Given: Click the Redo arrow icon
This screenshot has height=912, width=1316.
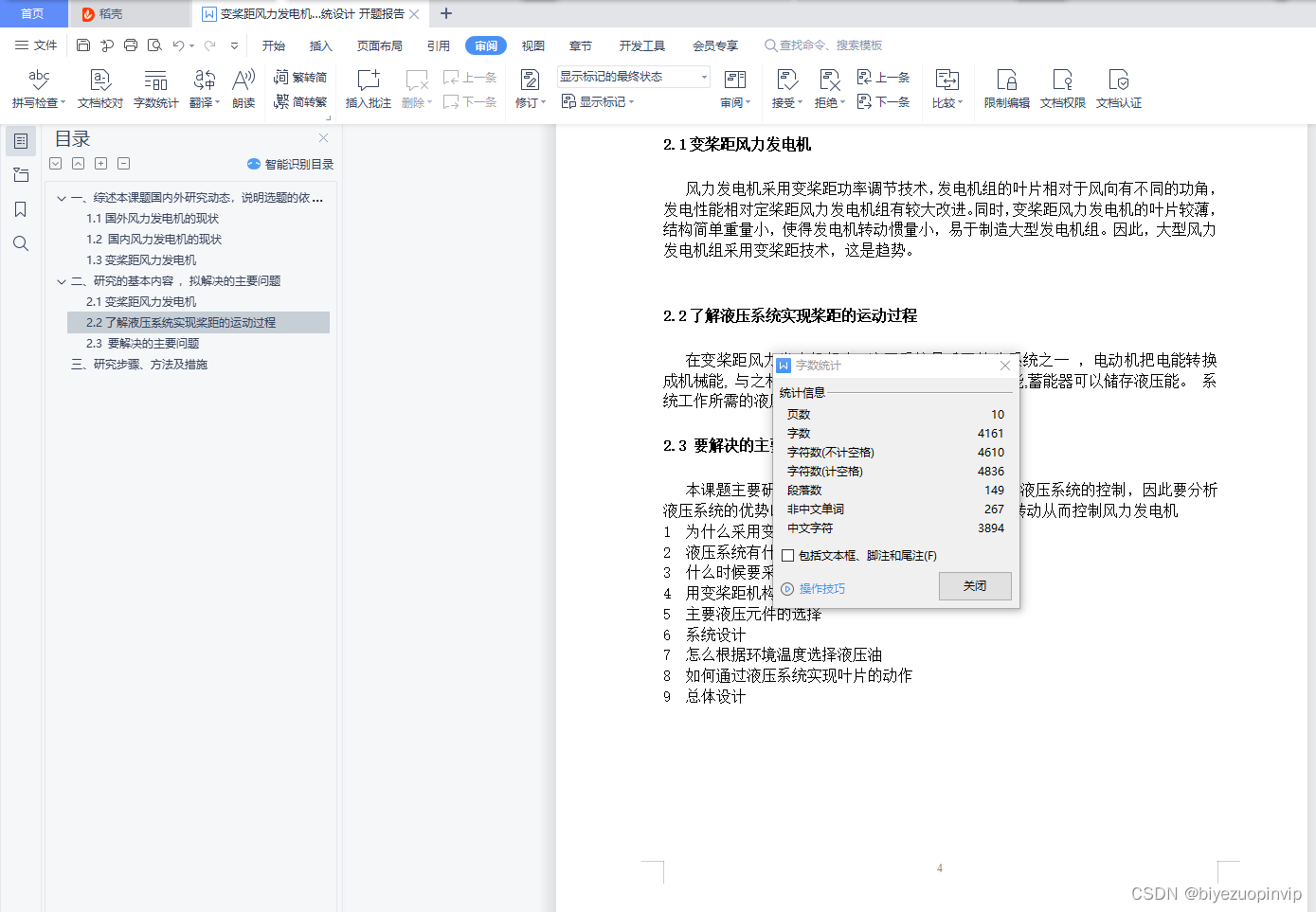Looking at the screenshot, I should [209, 45].
